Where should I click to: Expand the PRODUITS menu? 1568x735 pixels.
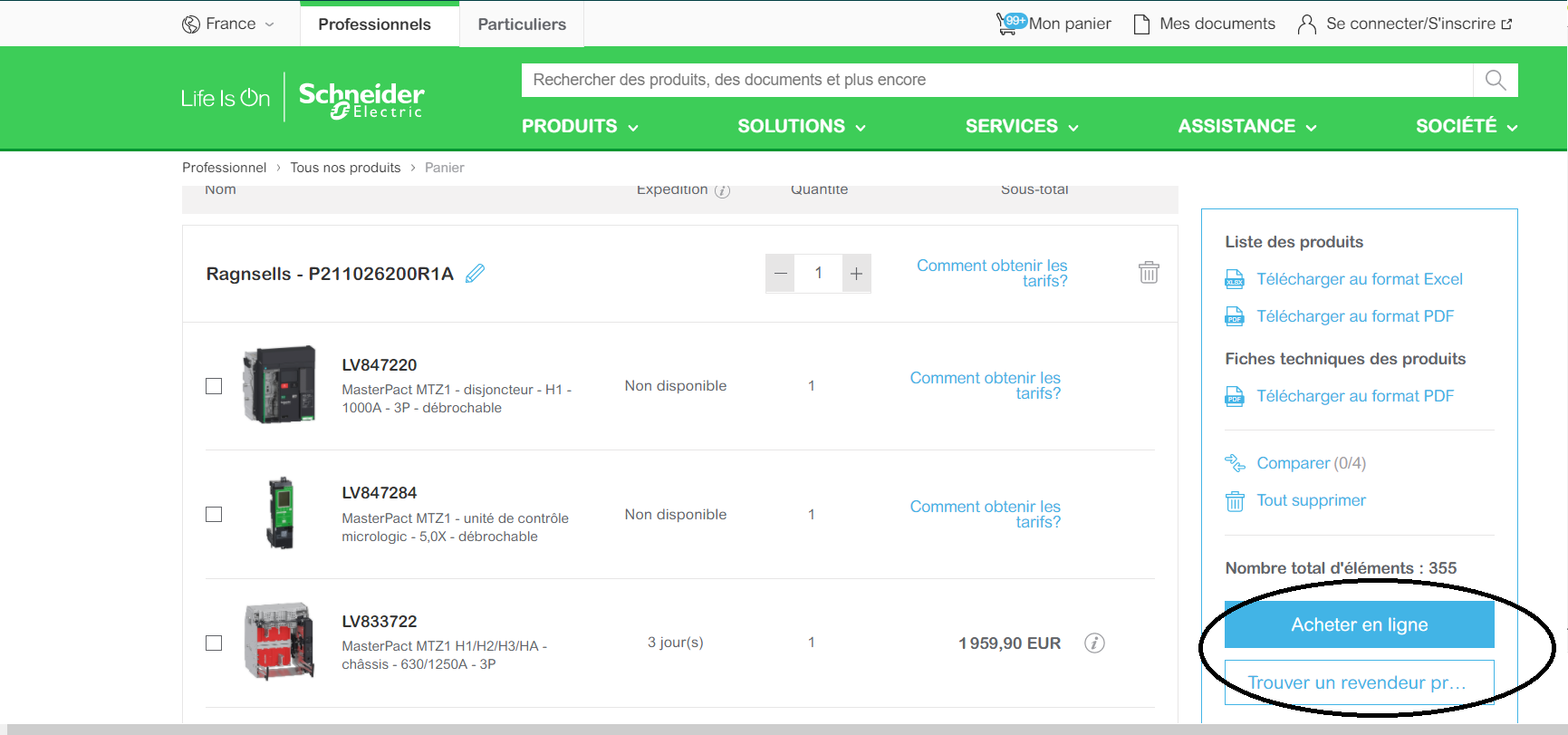580,126
